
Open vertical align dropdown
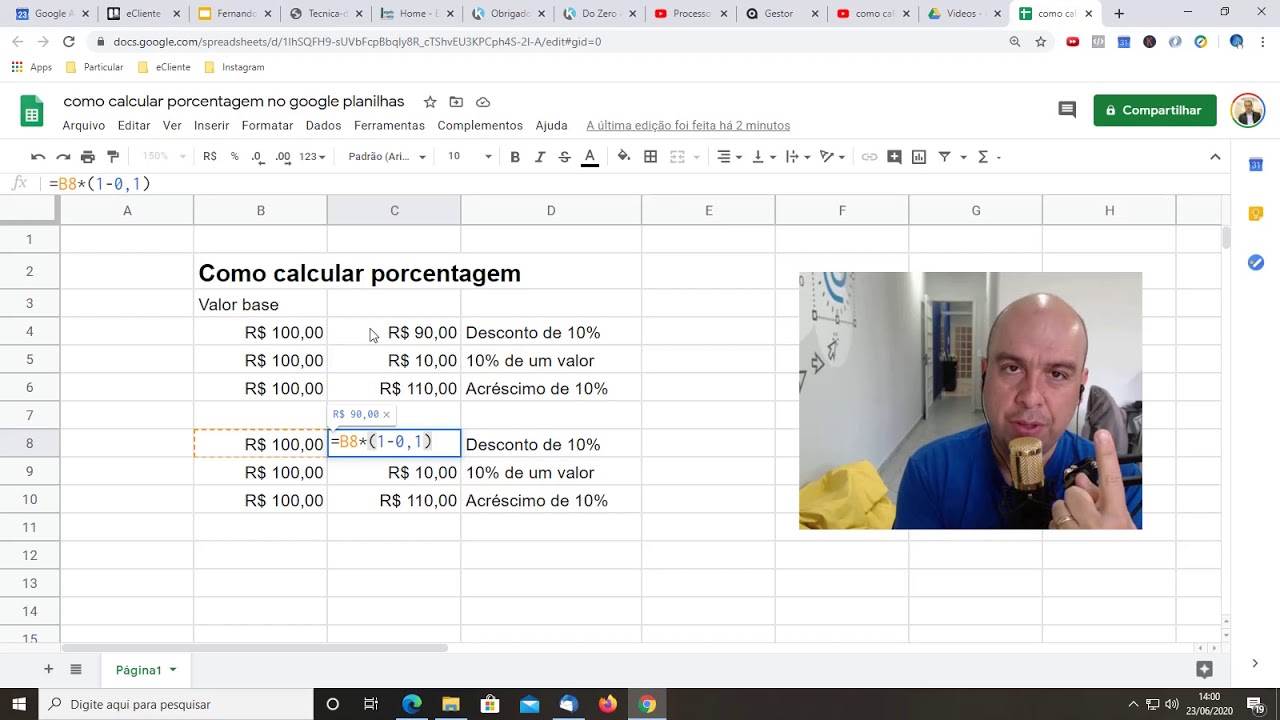tap(763, 157)
